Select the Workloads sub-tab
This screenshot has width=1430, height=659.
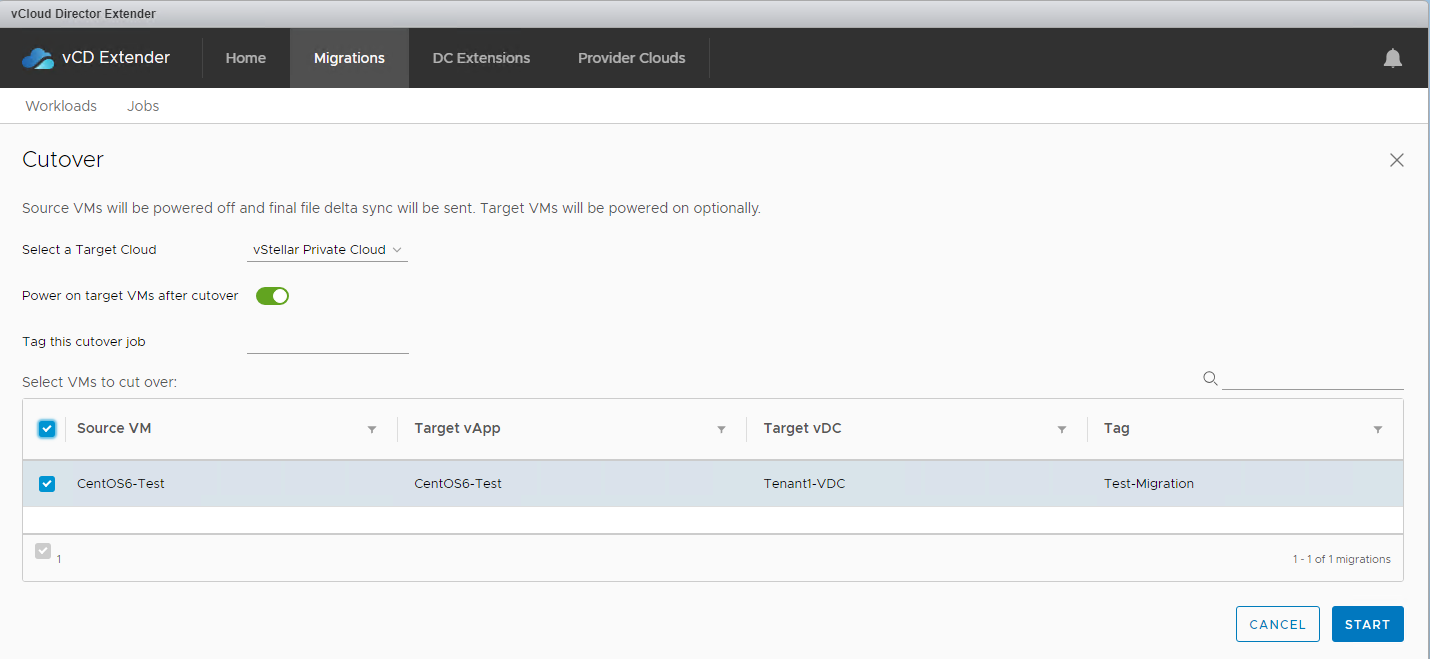coord(61,106)
